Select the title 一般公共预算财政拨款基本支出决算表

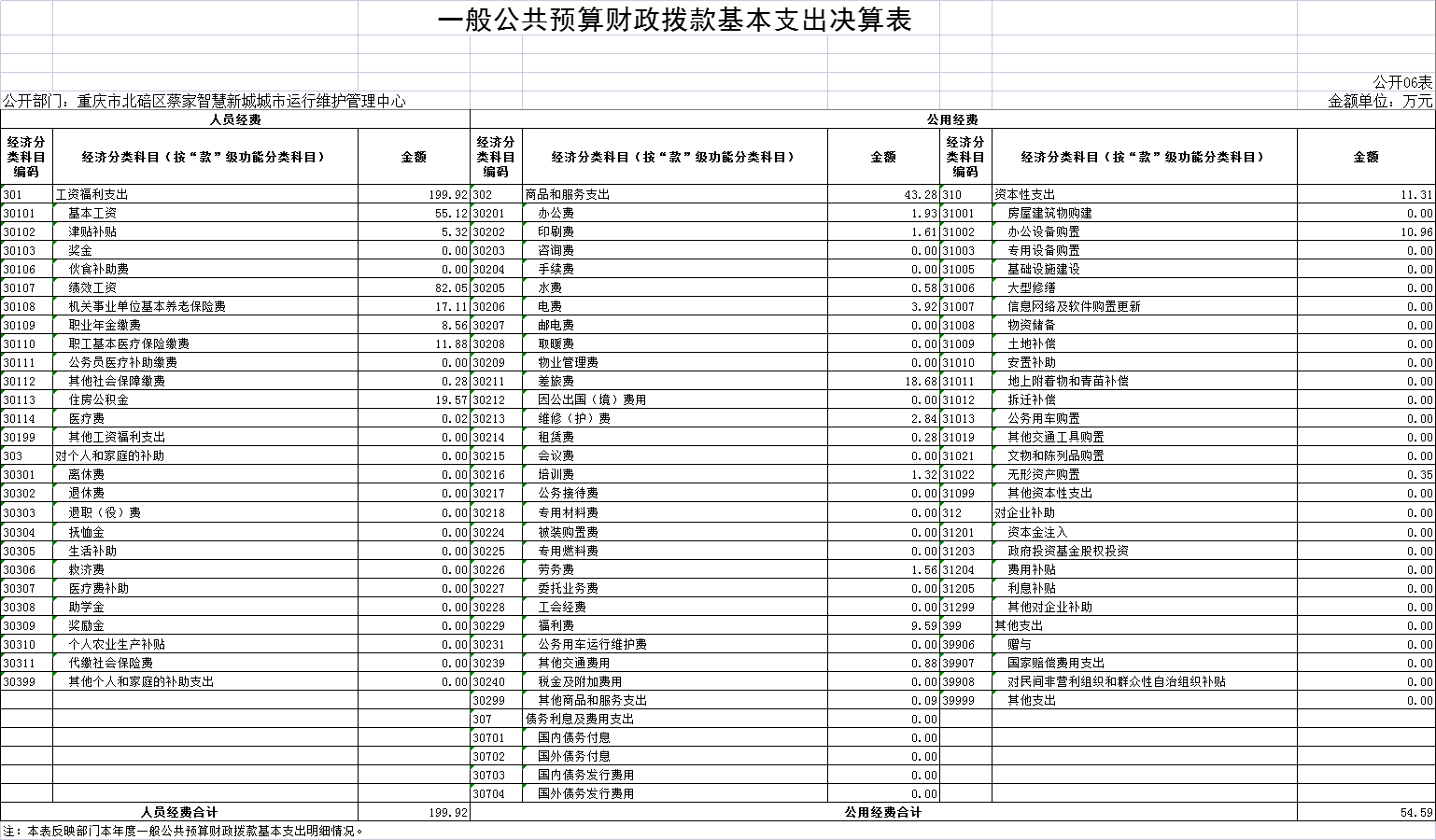pos(674,20)
